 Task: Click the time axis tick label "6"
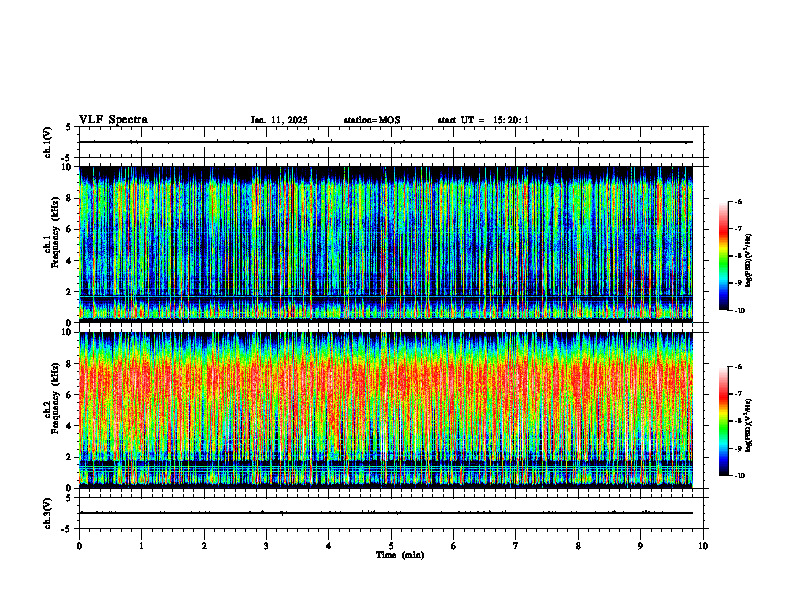coord(454,546)
